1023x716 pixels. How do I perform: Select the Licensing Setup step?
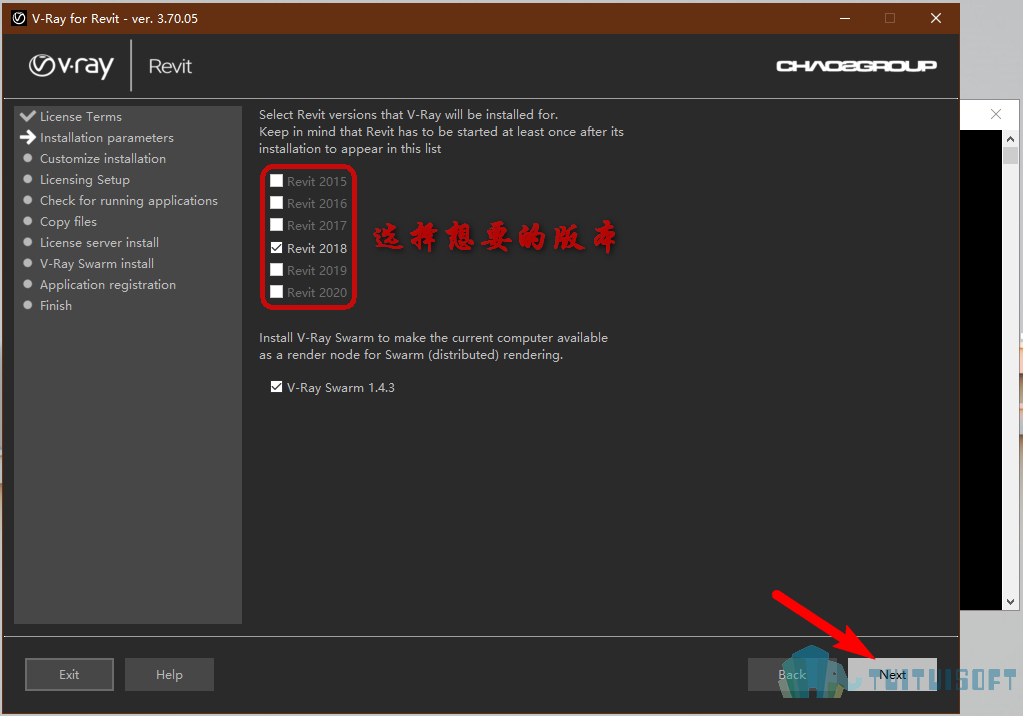[85, 179]
